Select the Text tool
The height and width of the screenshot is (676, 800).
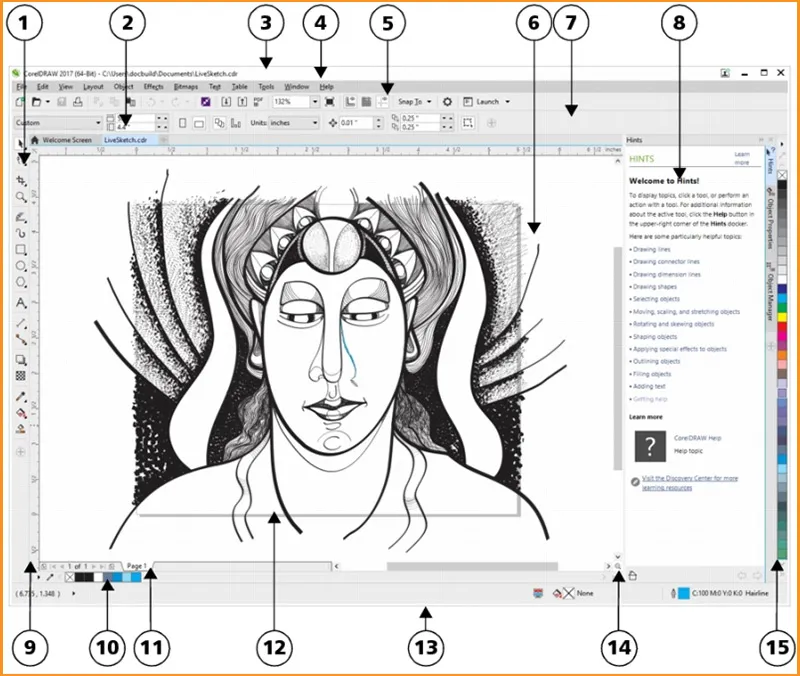coord(21,302)
